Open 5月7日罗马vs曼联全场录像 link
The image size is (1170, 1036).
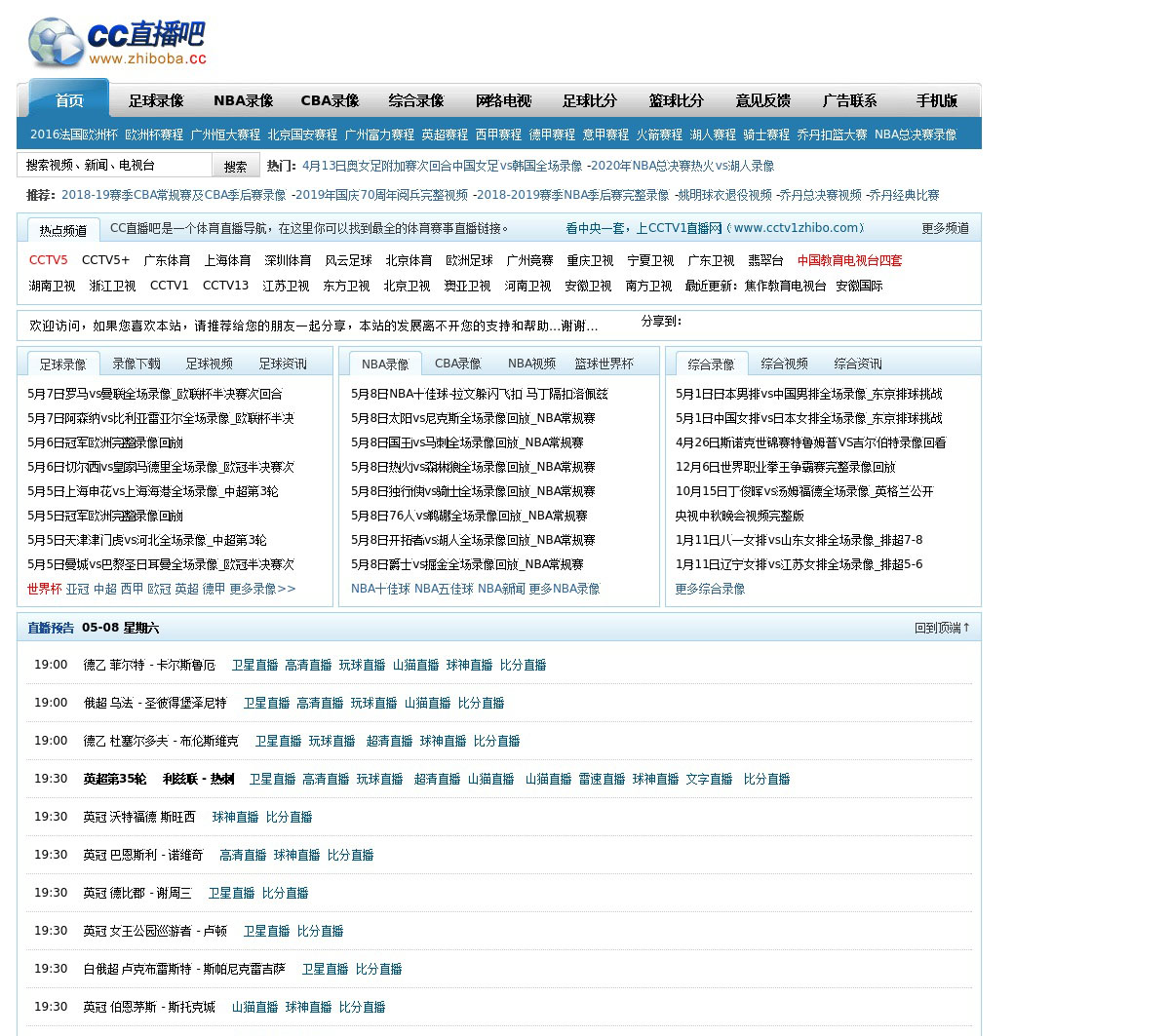click(x=155, y=394)
